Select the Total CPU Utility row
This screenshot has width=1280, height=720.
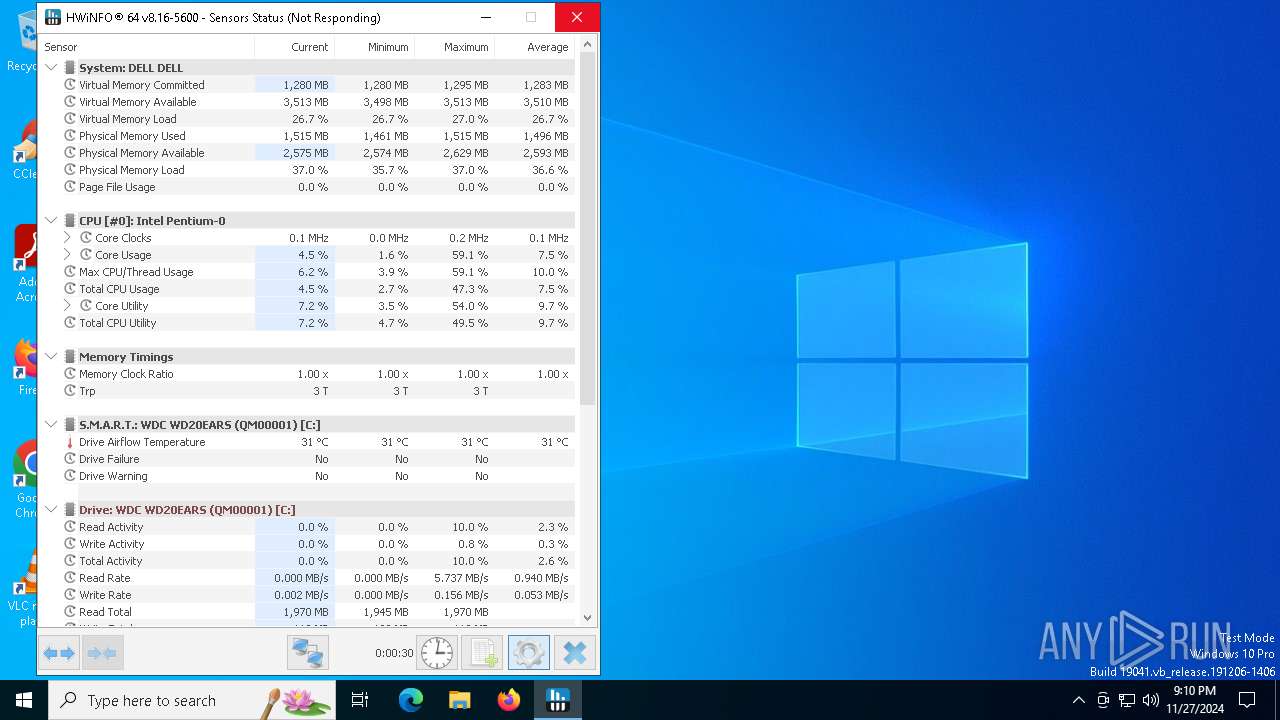pos(307,323)
